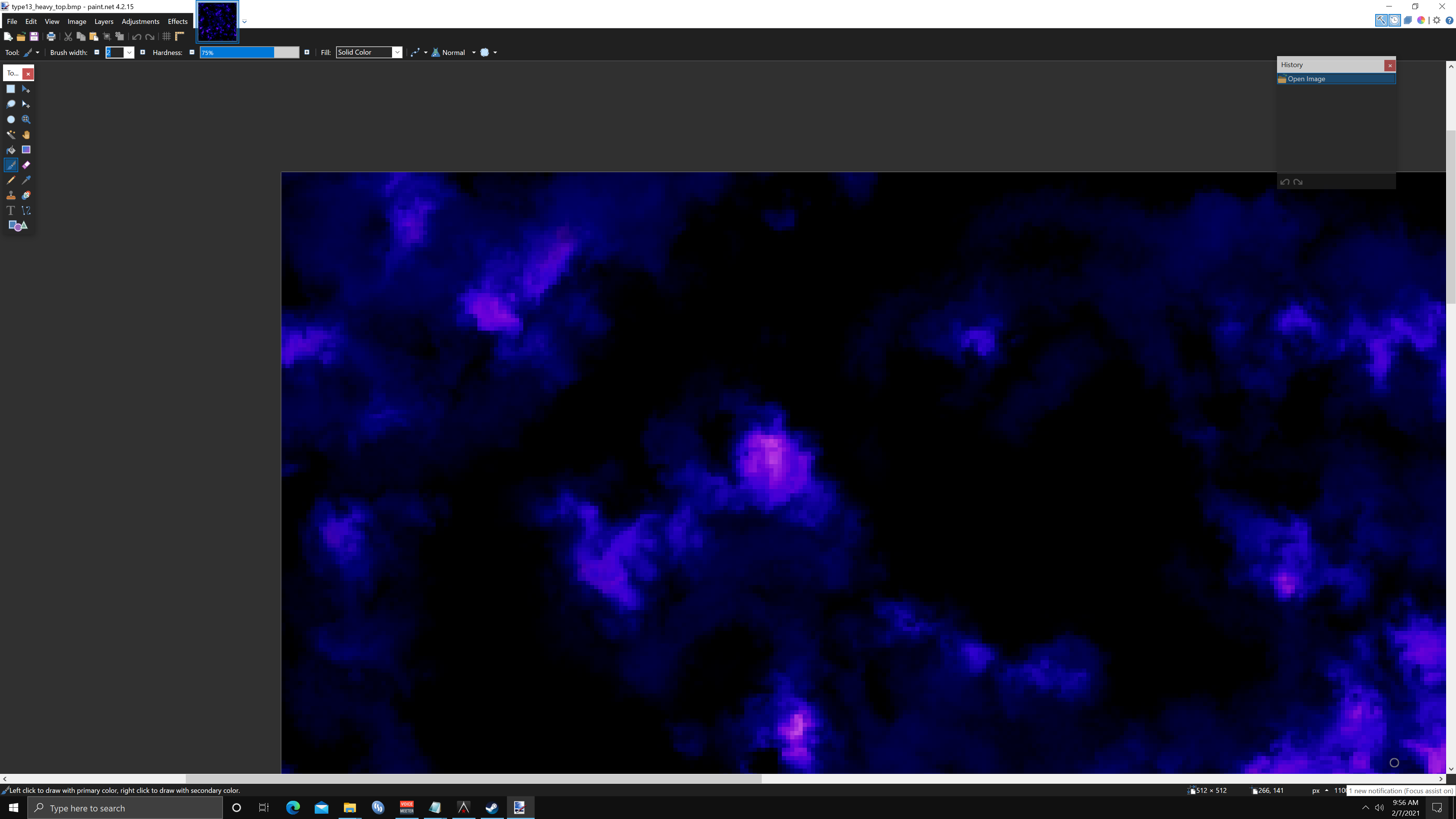Click the Hardness 75% slider
Viewport: 1456px width, 819px height.
click(x=249, y=53)
